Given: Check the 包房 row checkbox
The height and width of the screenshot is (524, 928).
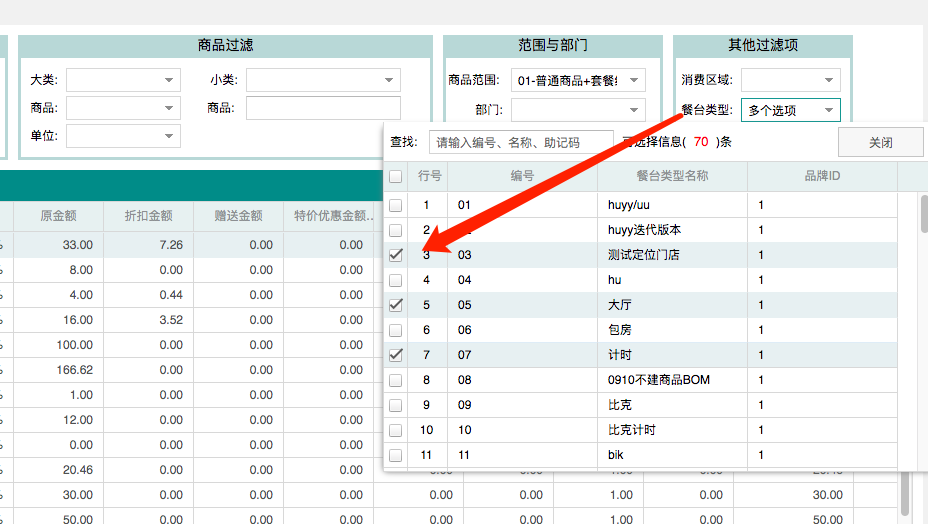Looking at the screenshot, I should (396, 330).
